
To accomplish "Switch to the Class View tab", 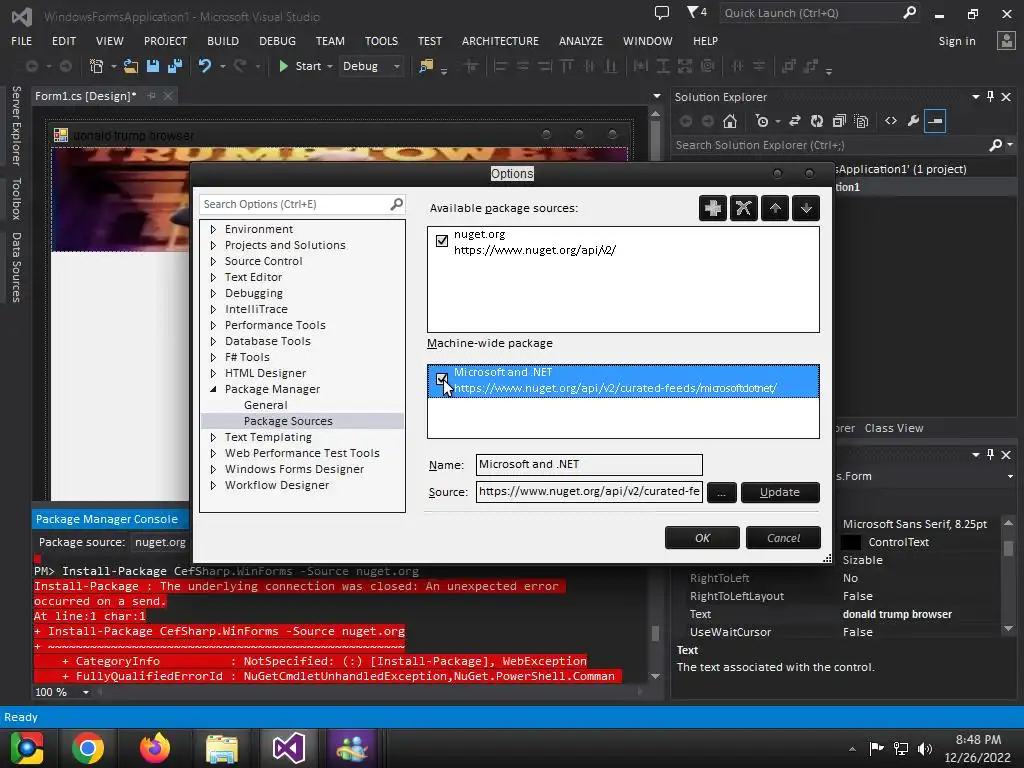I will click(894, 428).
